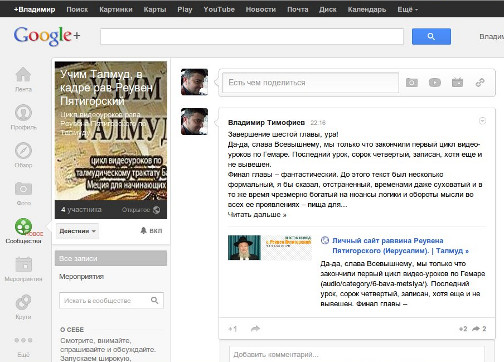Open author Владимир Тимофеев profile link
The width and height of the screenshot is (504, 362).
point(266,123)
